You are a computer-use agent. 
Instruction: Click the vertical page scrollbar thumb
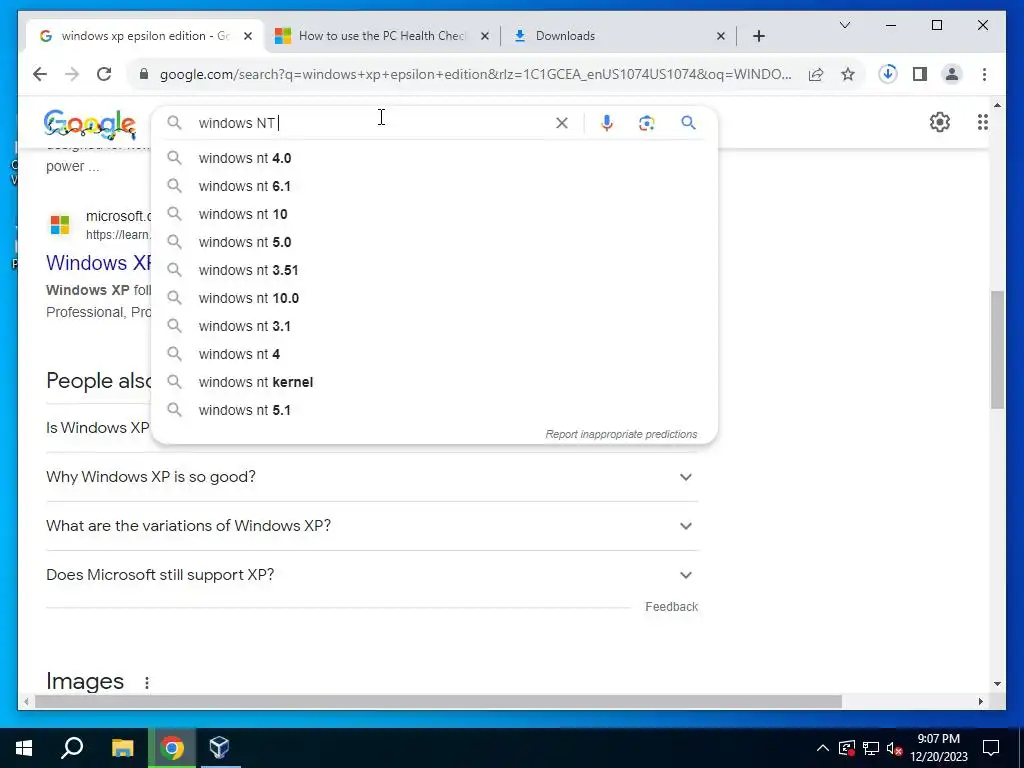997,350
